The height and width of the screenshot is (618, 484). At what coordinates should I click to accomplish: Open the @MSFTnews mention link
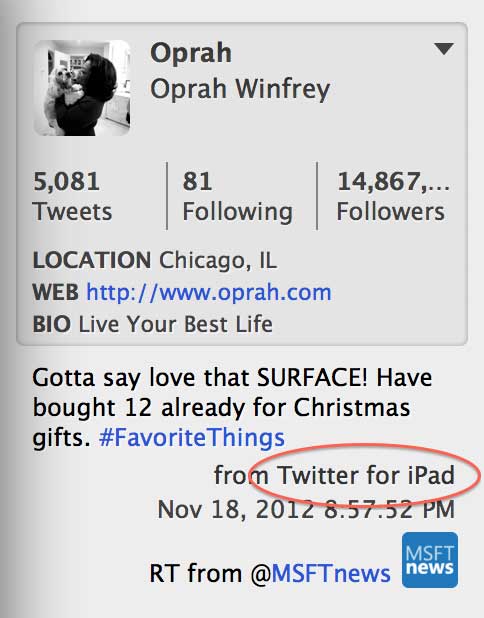[x=320, y=573]
